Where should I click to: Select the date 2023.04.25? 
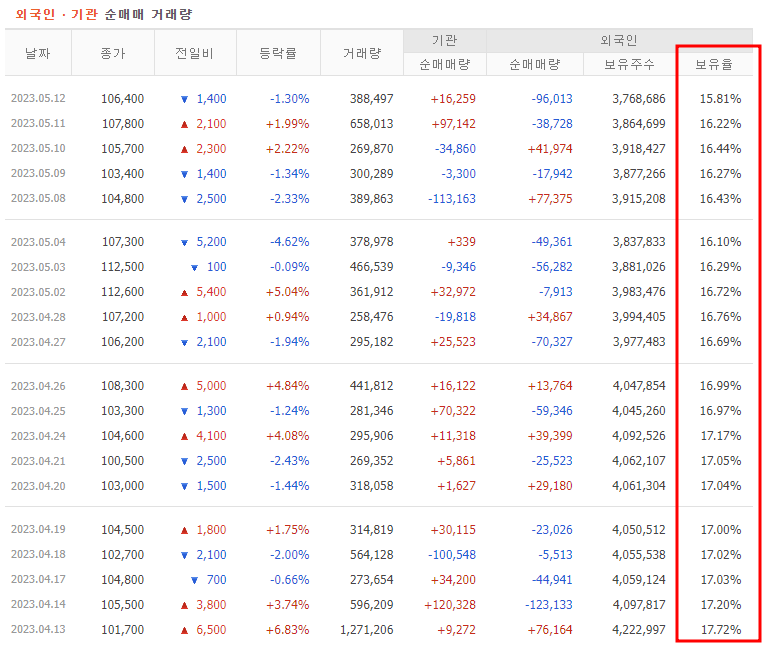[38, 411]
